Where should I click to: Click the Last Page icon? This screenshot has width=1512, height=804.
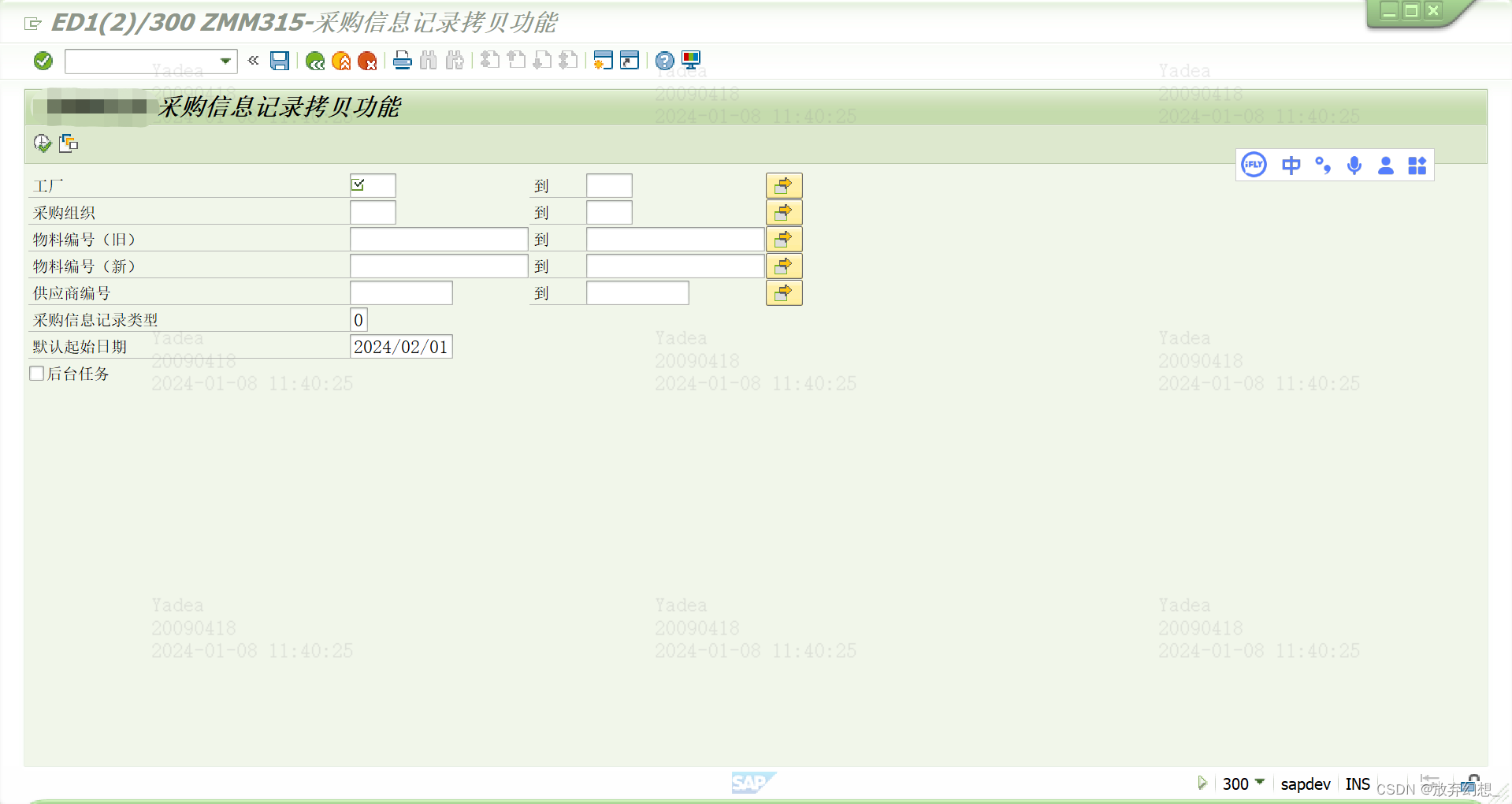[x=568, y=60]
